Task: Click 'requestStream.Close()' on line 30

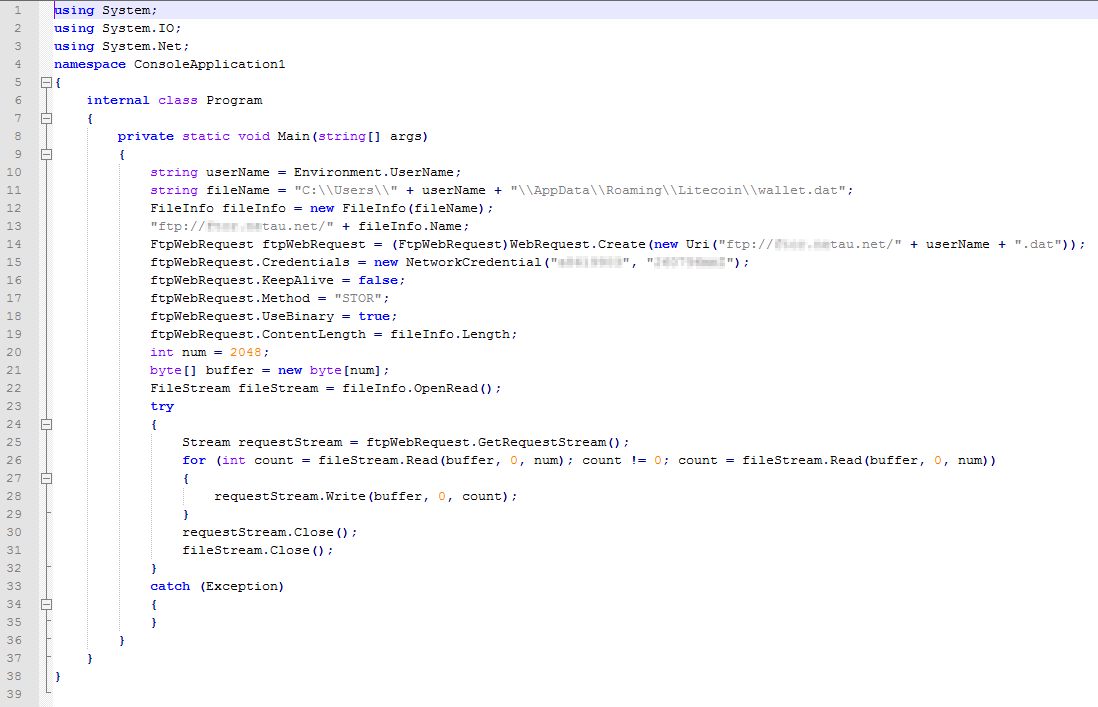Action: click(265, 533)
